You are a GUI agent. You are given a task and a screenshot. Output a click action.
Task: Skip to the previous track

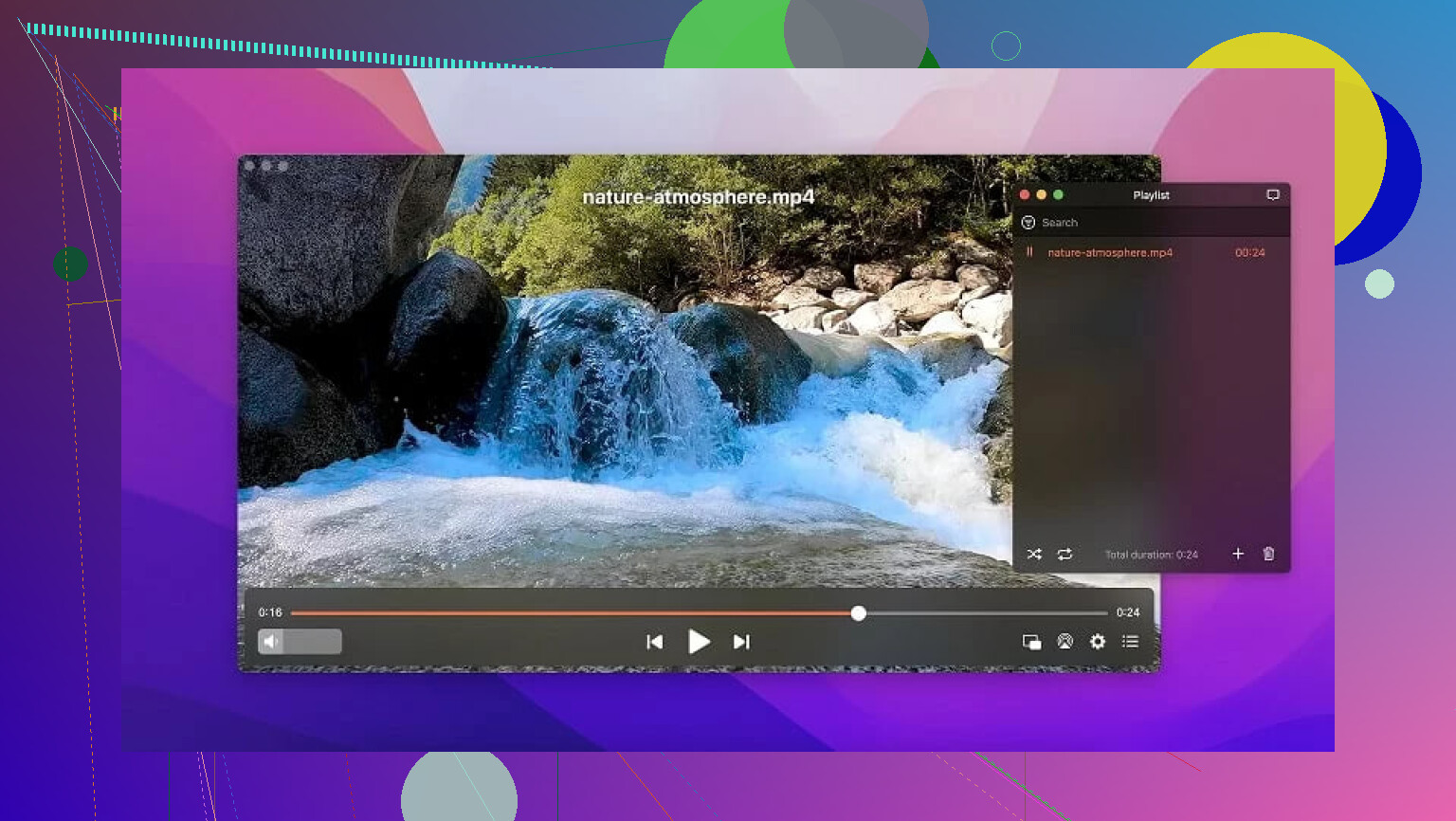[654, 642]
